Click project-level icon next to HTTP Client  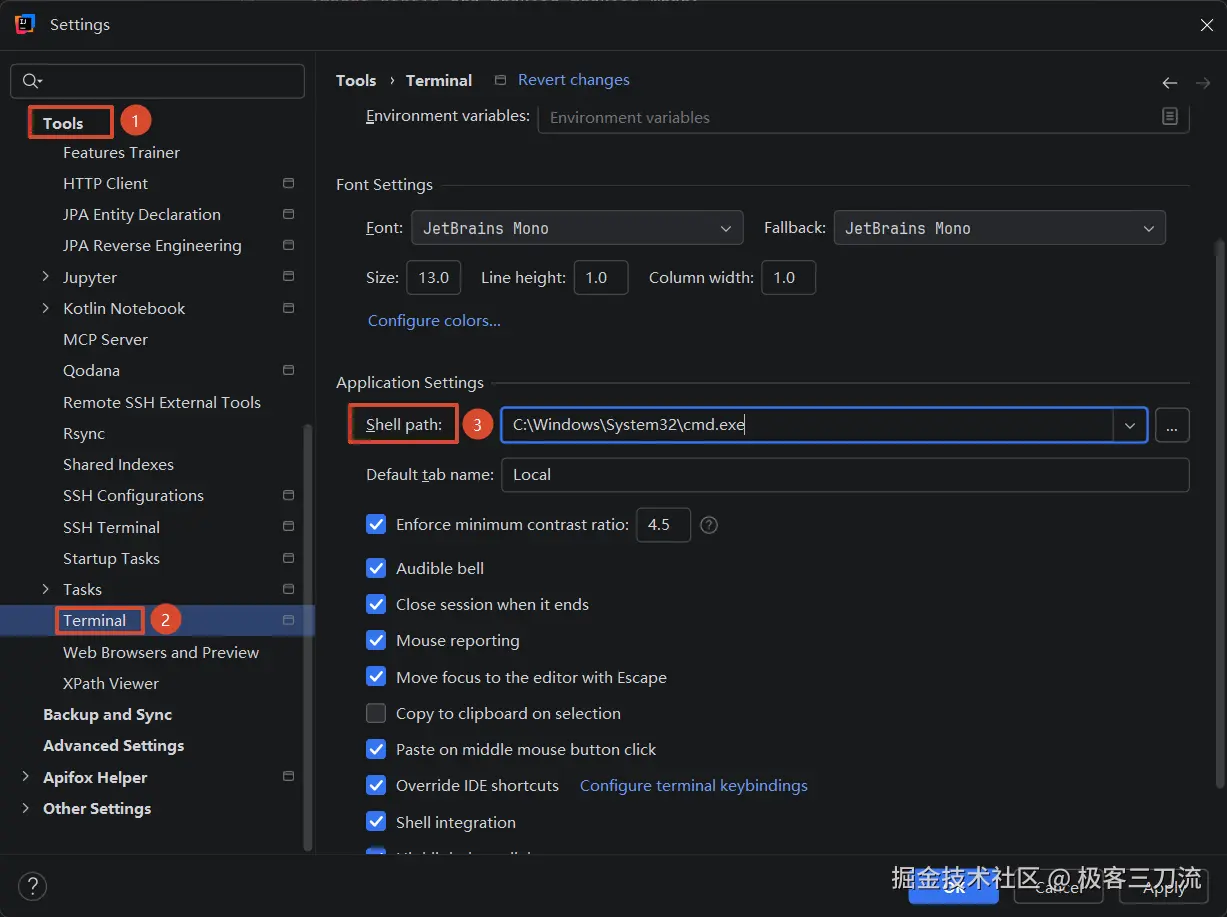click(288, 183)
